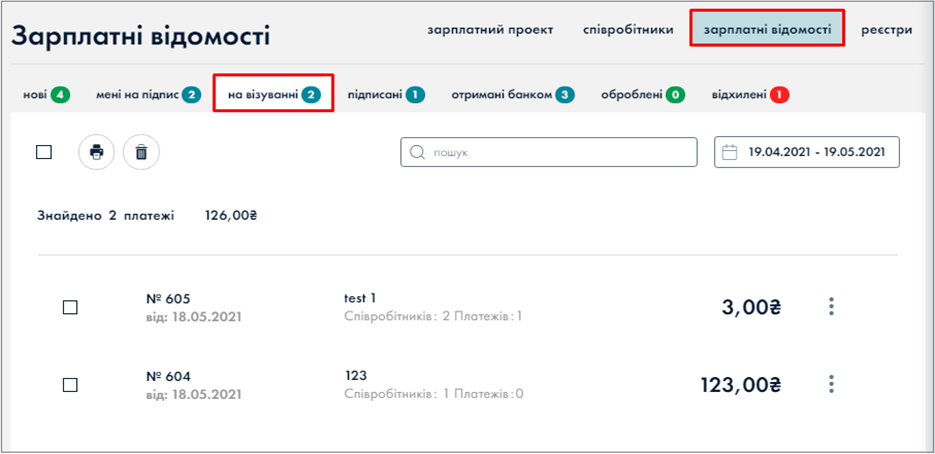
Task: Click the calendar icon in date field
Action: coord(730,153)
